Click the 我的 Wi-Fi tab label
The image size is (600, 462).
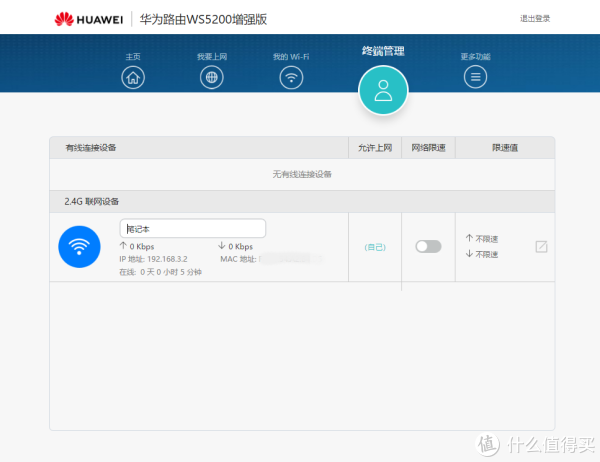(291, 57)
